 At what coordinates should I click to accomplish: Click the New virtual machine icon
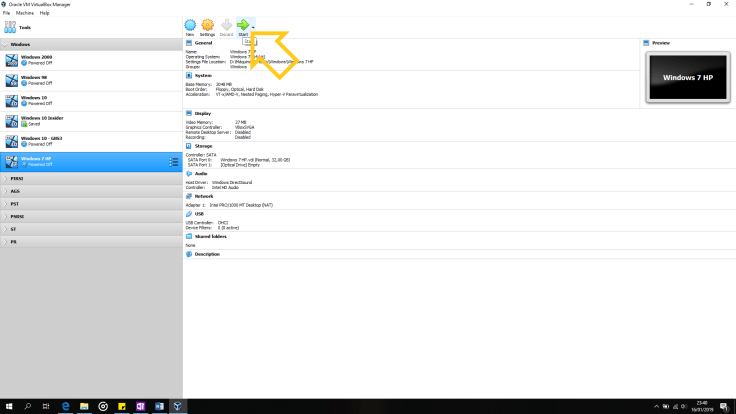click(189, 26)
